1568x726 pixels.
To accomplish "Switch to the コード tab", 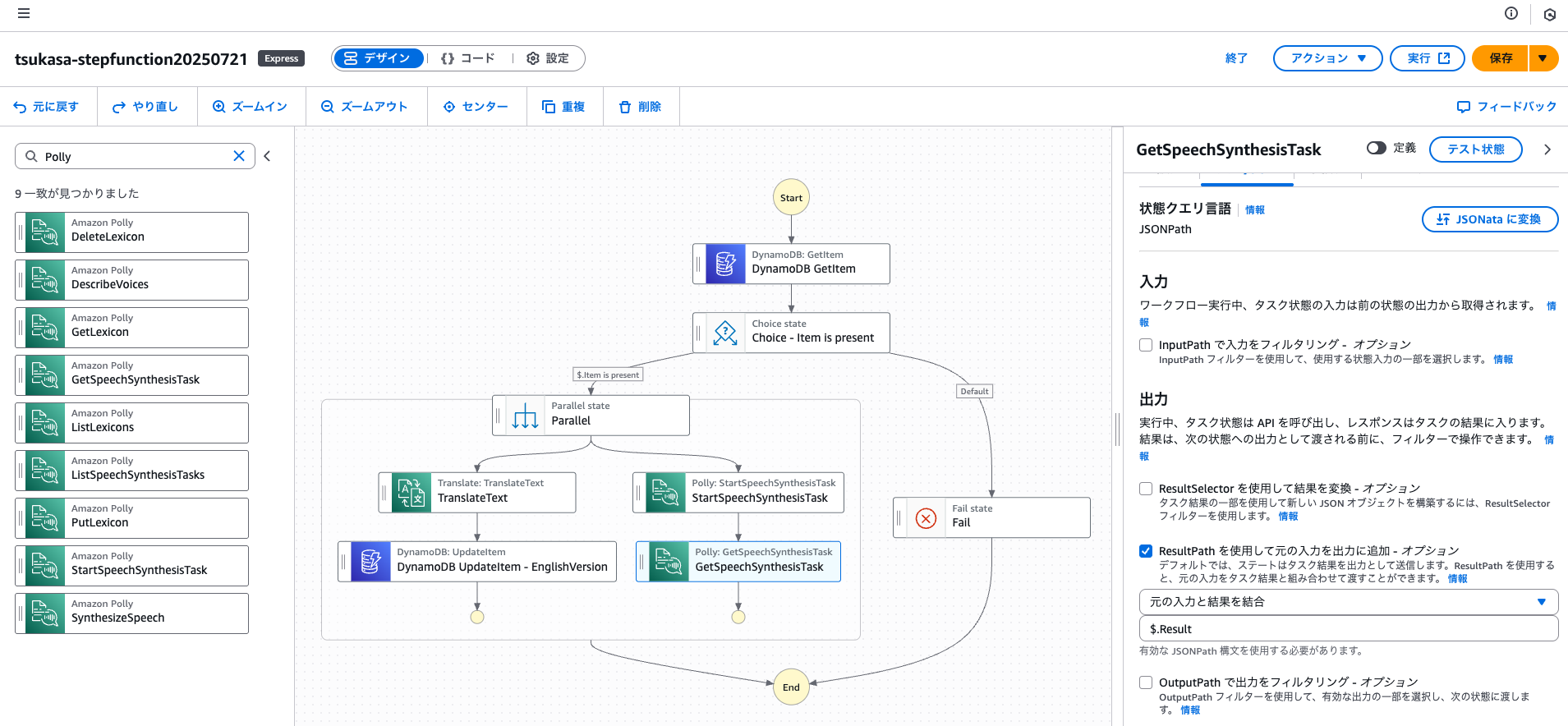I will point(468,58).
